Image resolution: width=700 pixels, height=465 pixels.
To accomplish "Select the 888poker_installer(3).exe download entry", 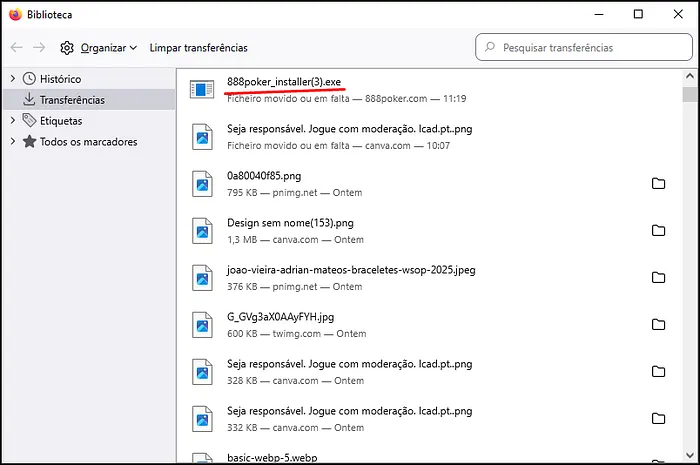I will coord(429,90).
